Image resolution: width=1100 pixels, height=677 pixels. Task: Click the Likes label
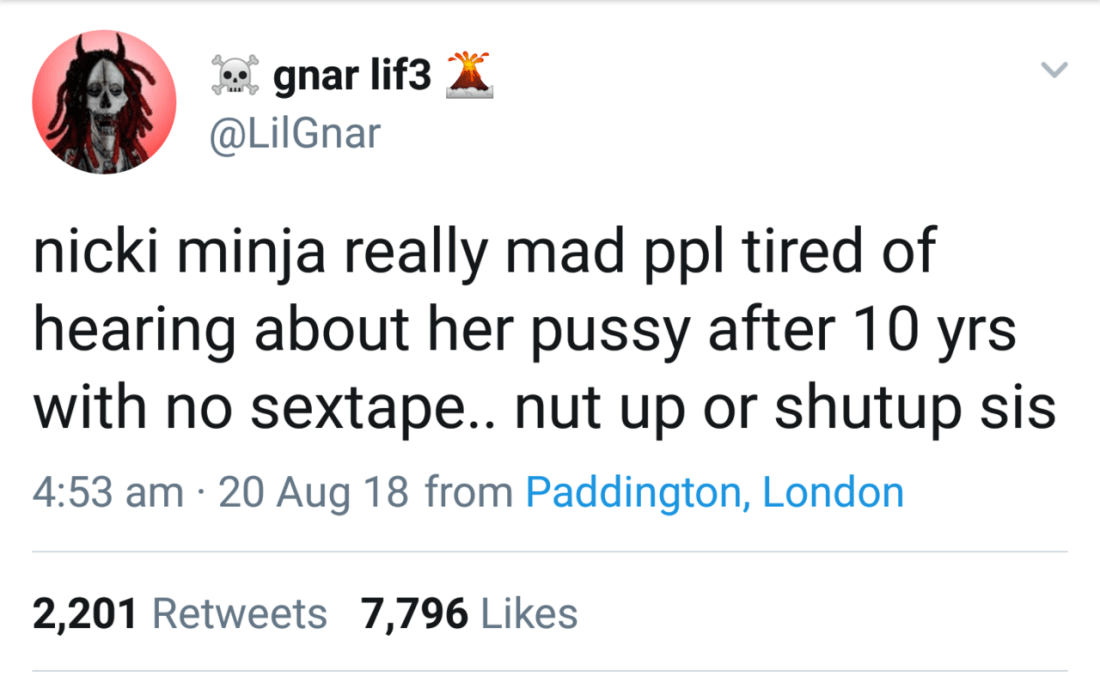click(529, 613)
